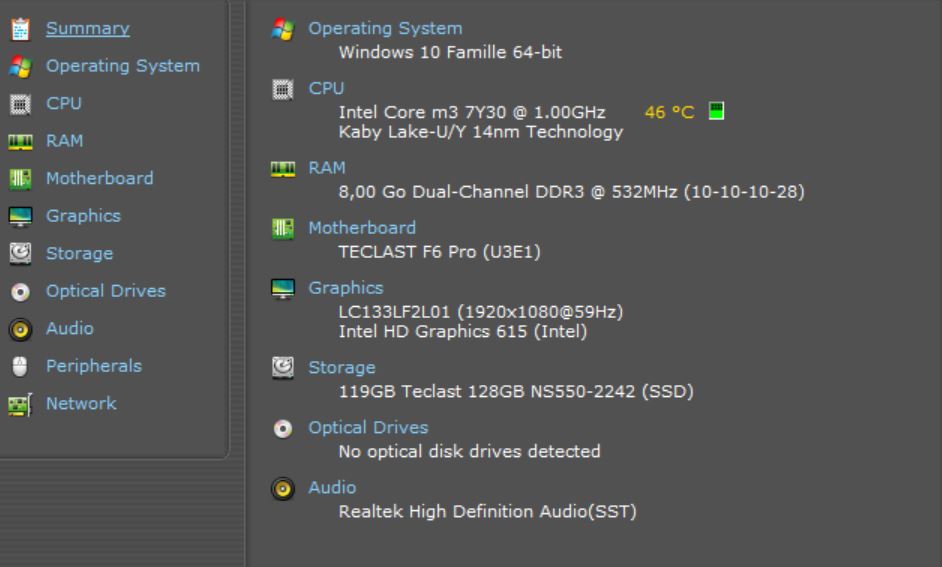This screenshot has height=567, width=942.
Task: Click the 46 °C CPU temperature reading
Action: [669, 112]
